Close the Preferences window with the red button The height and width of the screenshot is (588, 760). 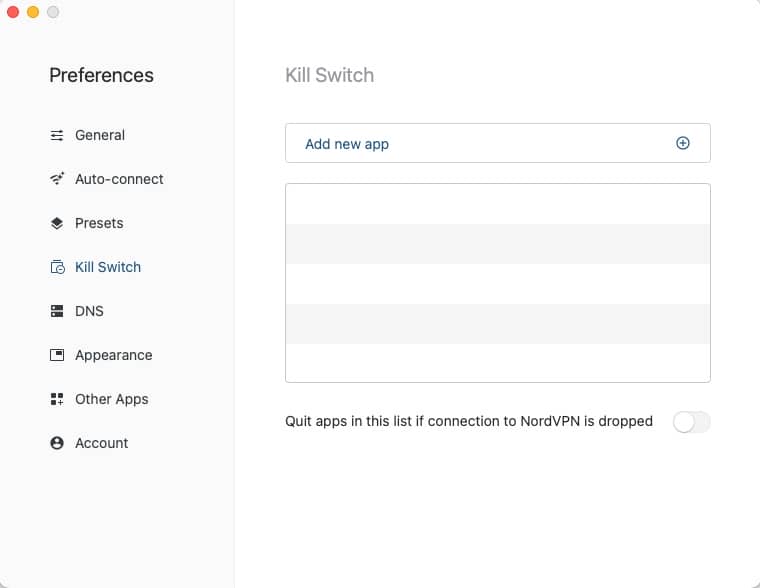point(13,12)
